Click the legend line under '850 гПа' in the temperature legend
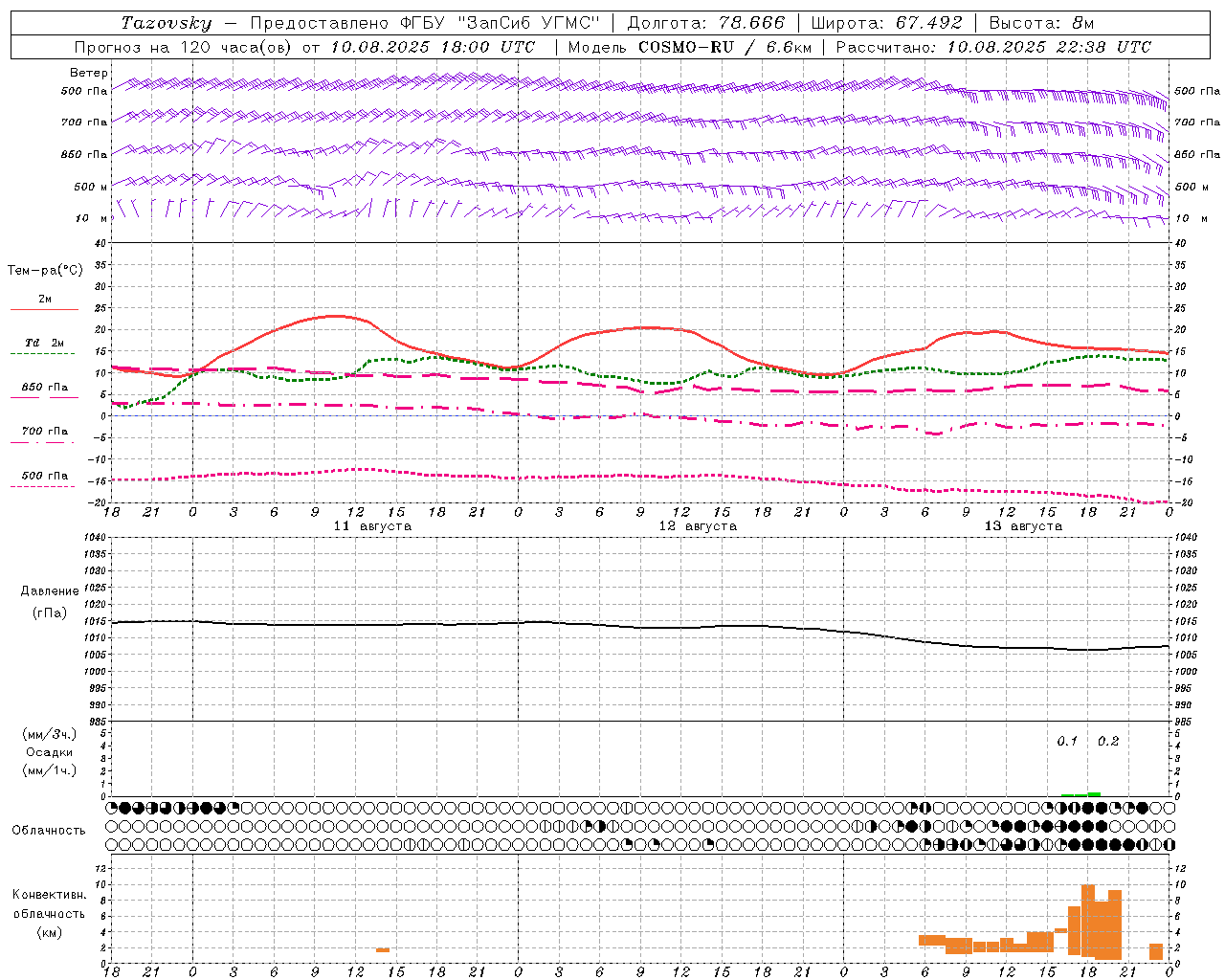Screen dimensions: 1225x980 point(43,397)
